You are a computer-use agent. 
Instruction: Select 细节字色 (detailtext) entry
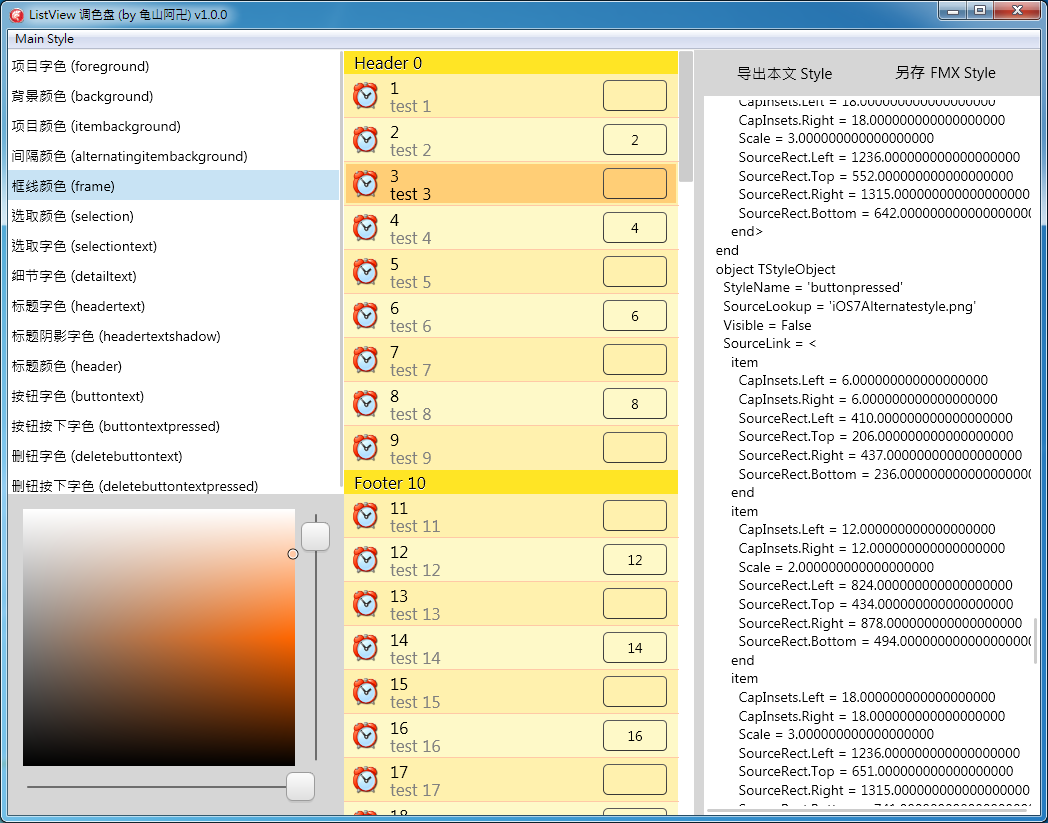click(174, 276)
